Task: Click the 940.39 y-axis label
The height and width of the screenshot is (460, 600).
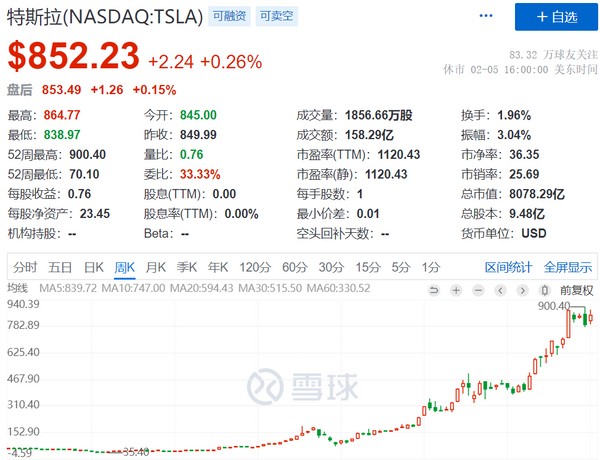Action: pos(23,304)
